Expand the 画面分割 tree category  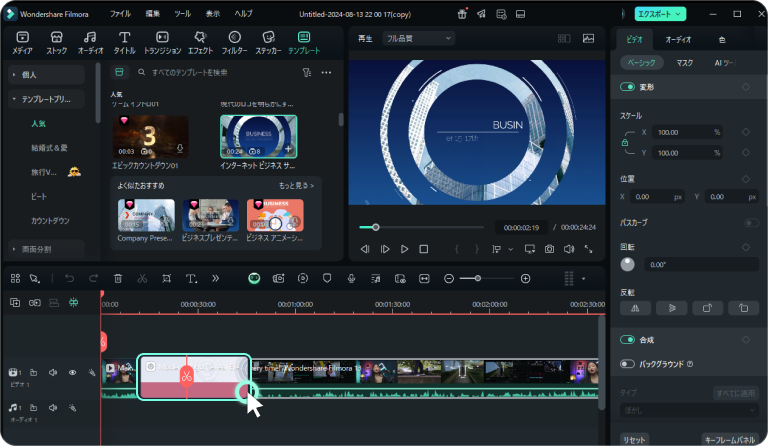pos(47,249)
